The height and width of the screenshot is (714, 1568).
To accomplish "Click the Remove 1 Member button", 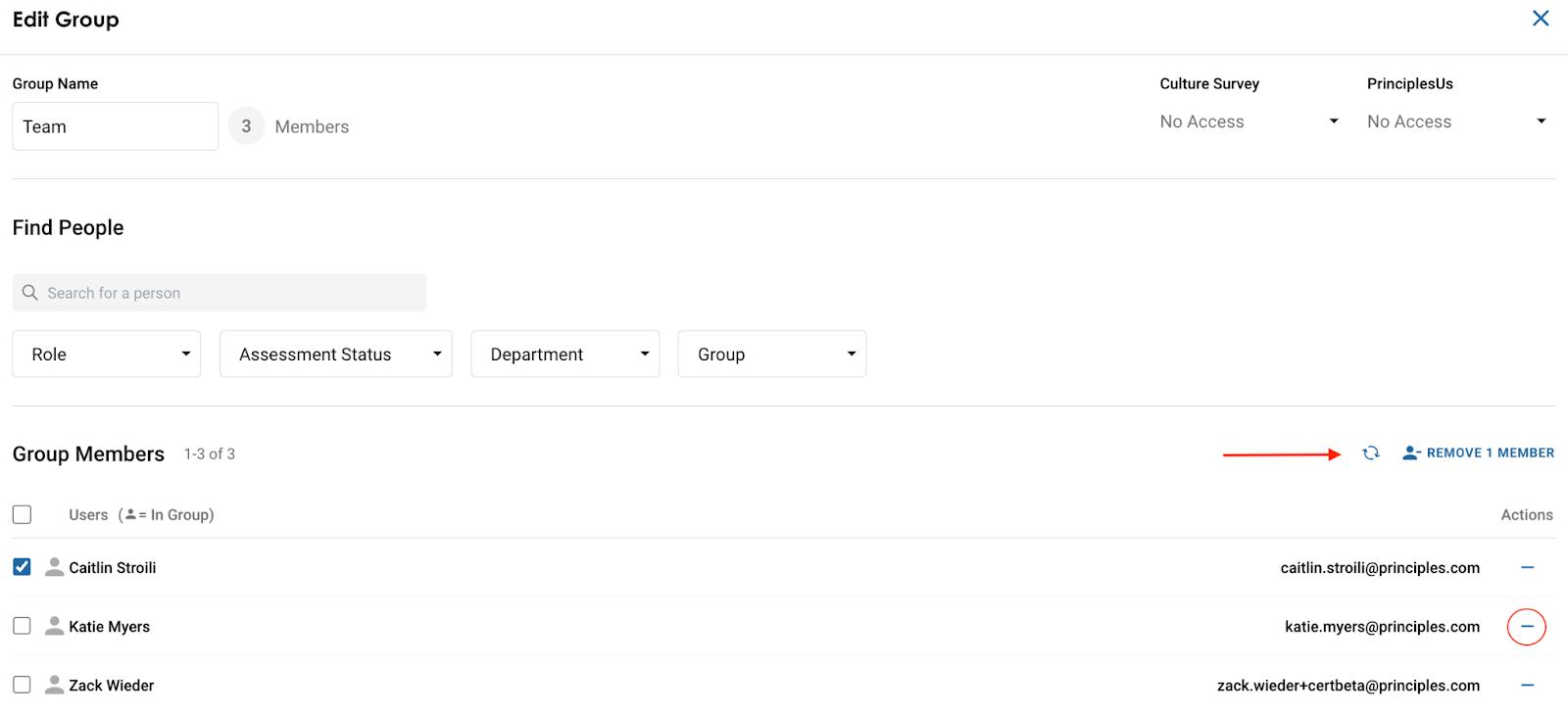I will point(1479,452).
